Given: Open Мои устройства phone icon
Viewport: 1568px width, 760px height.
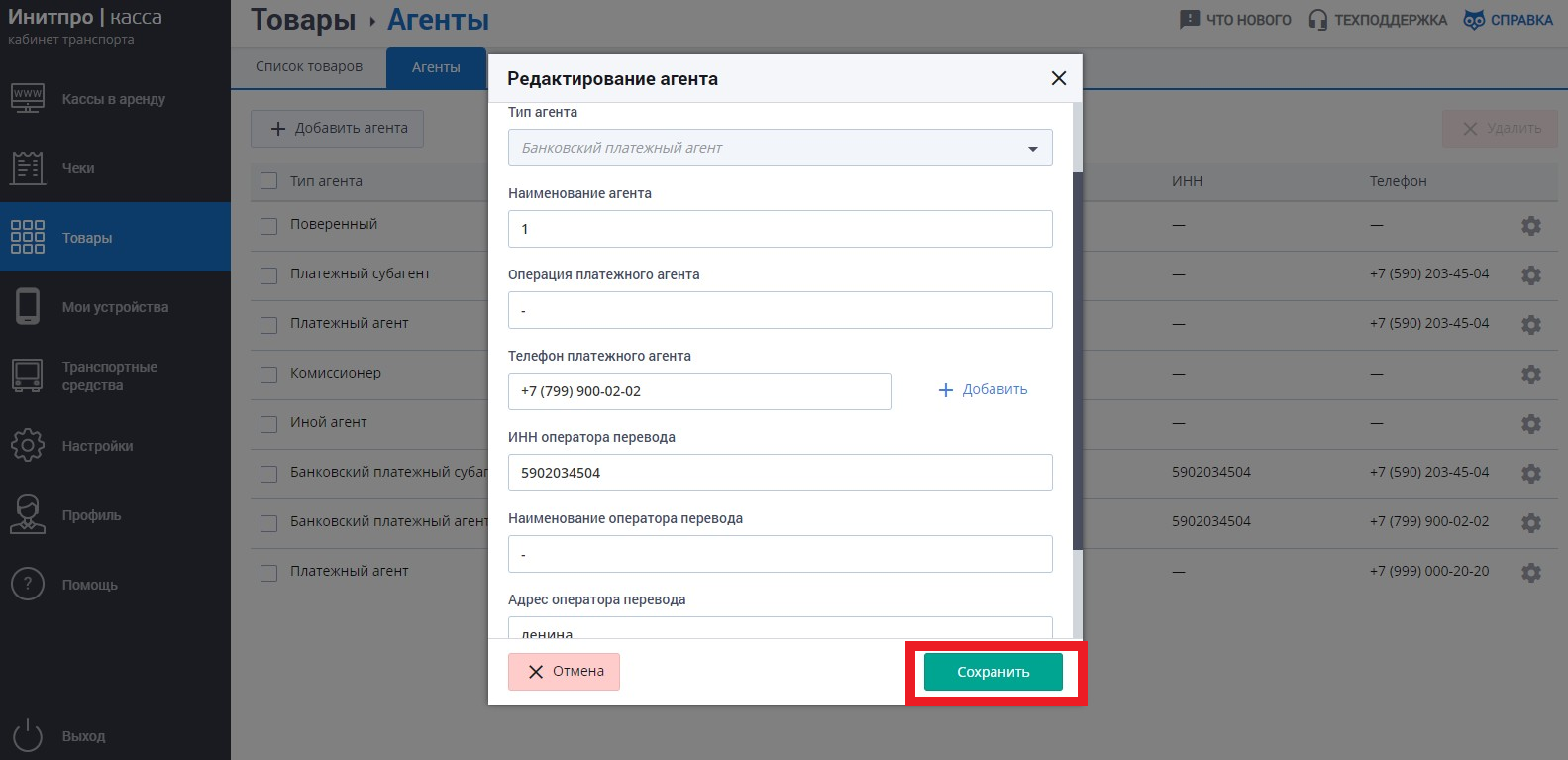Looking at the screenshot, I should tap(28, 306).
